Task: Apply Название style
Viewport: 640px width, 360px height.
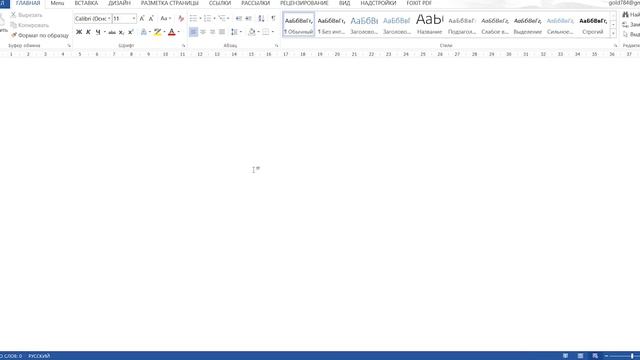Action: (x=429, y=24)
